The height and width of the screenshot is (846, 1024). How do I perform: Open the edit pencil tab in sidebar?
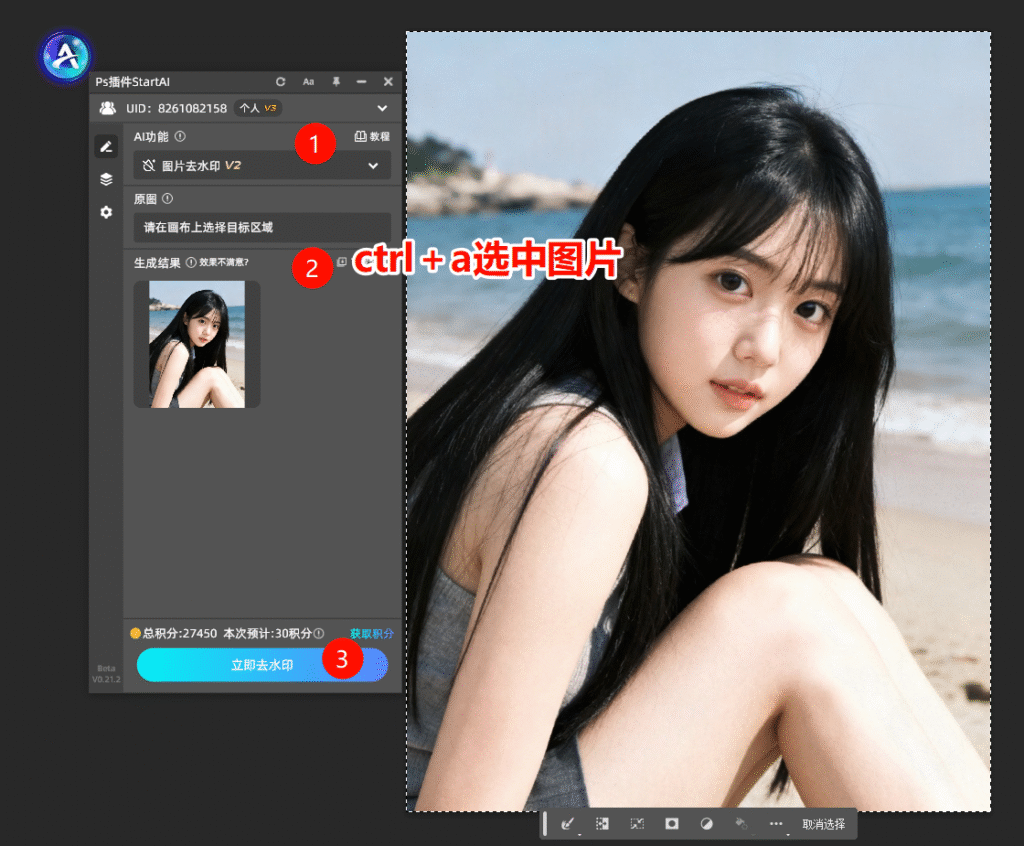point(105,146)
